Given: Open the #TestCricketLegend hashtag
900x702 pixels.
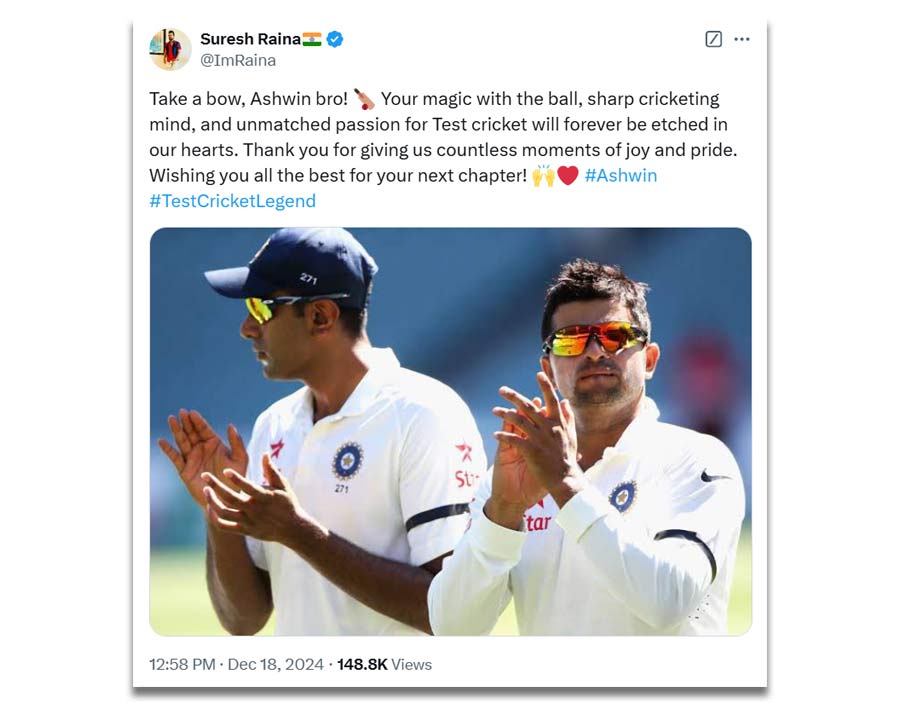Looking at the screenshot, I should tap(232, 201).
